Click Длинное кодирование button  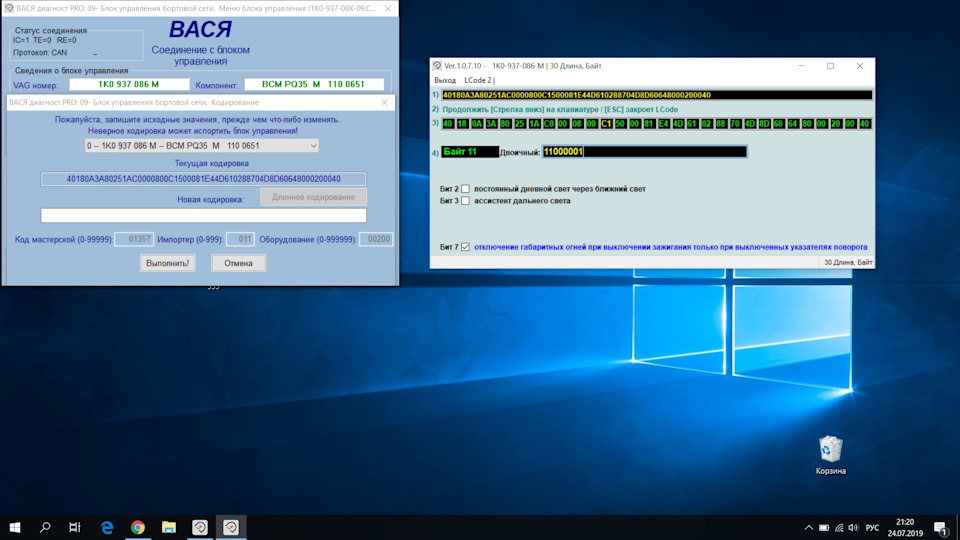pos(313,197)
